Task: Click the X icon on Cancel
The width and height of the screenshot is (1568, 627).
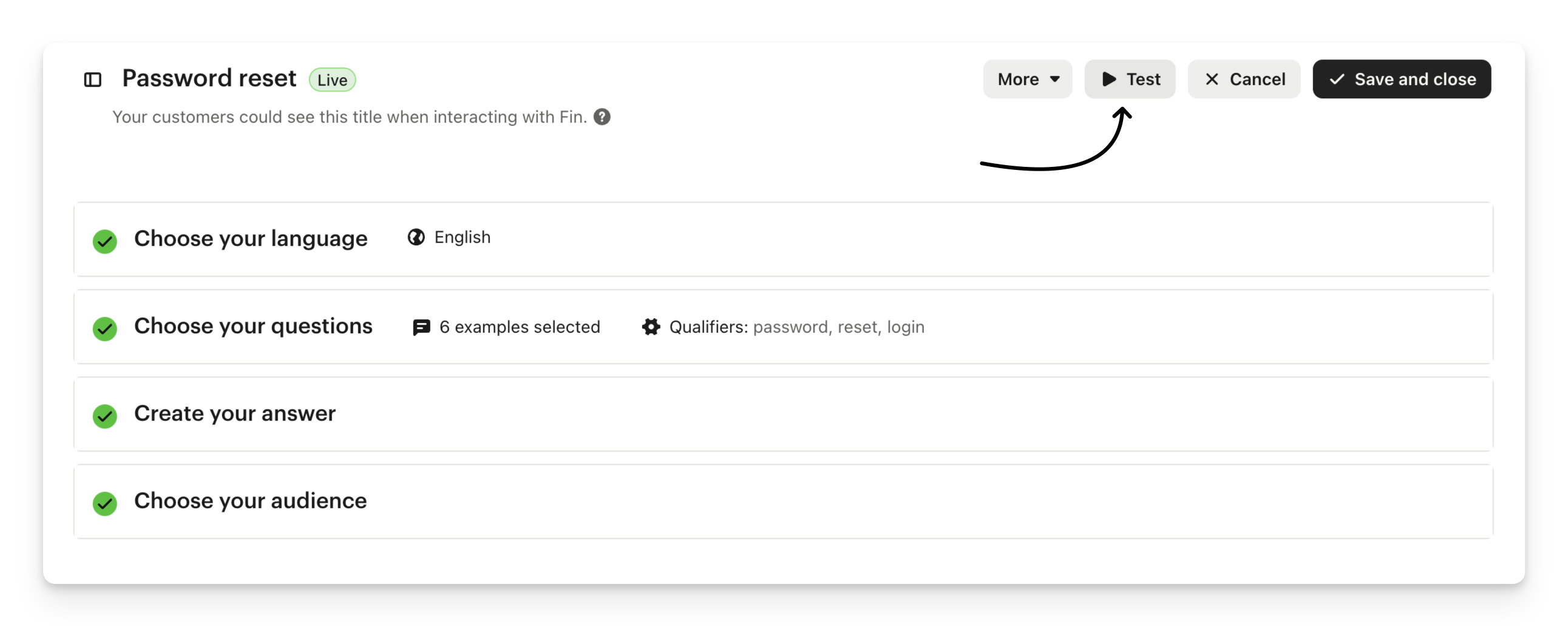Action: 1212,79
